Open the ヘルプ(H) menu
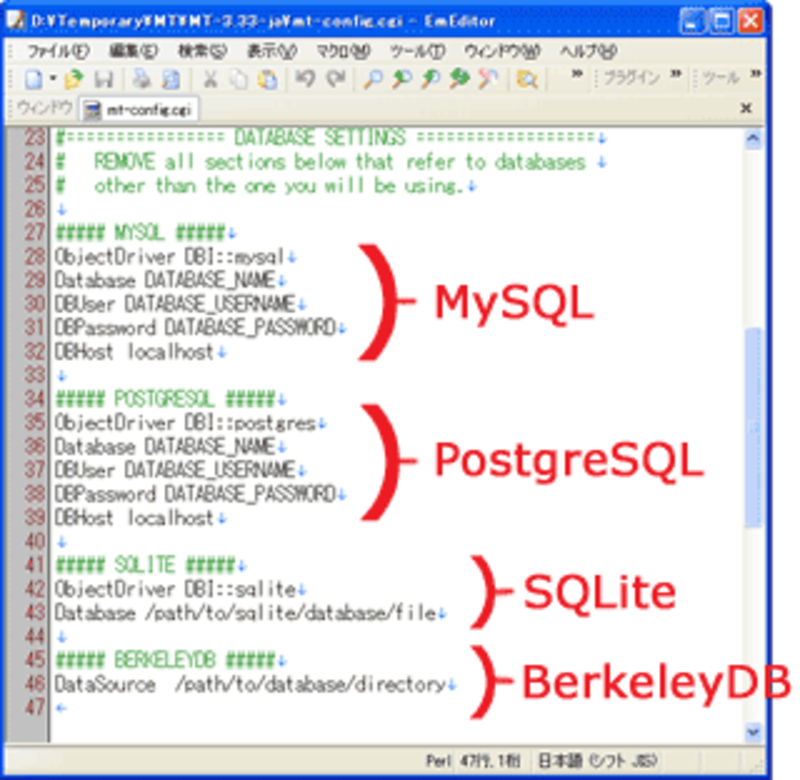Viewport: 800px width, 780px height. [x=588, y=51]
